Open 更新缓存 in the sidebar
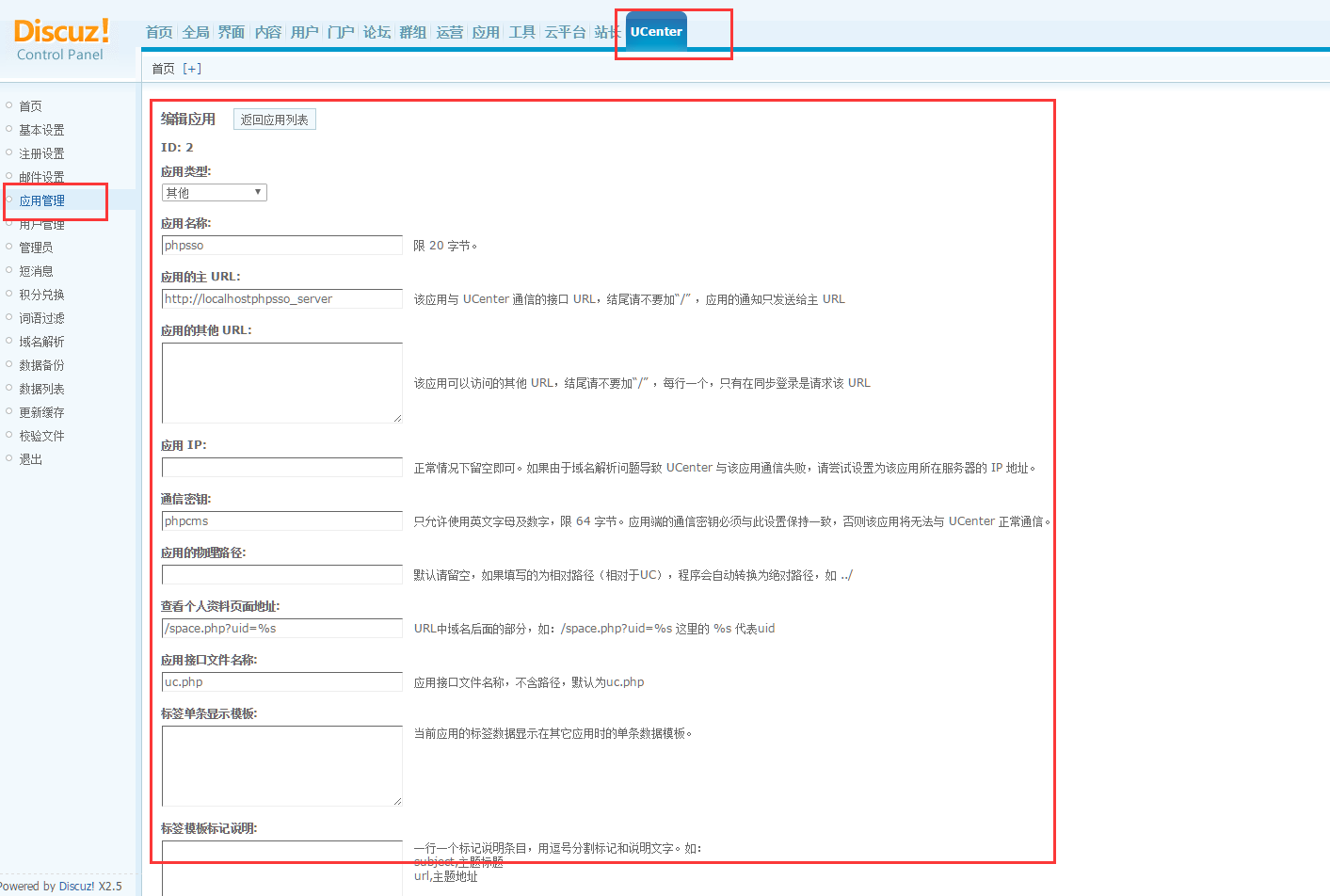Image resolution: width=1330 pixels, height=896 pixels. (x=41, y=412)
